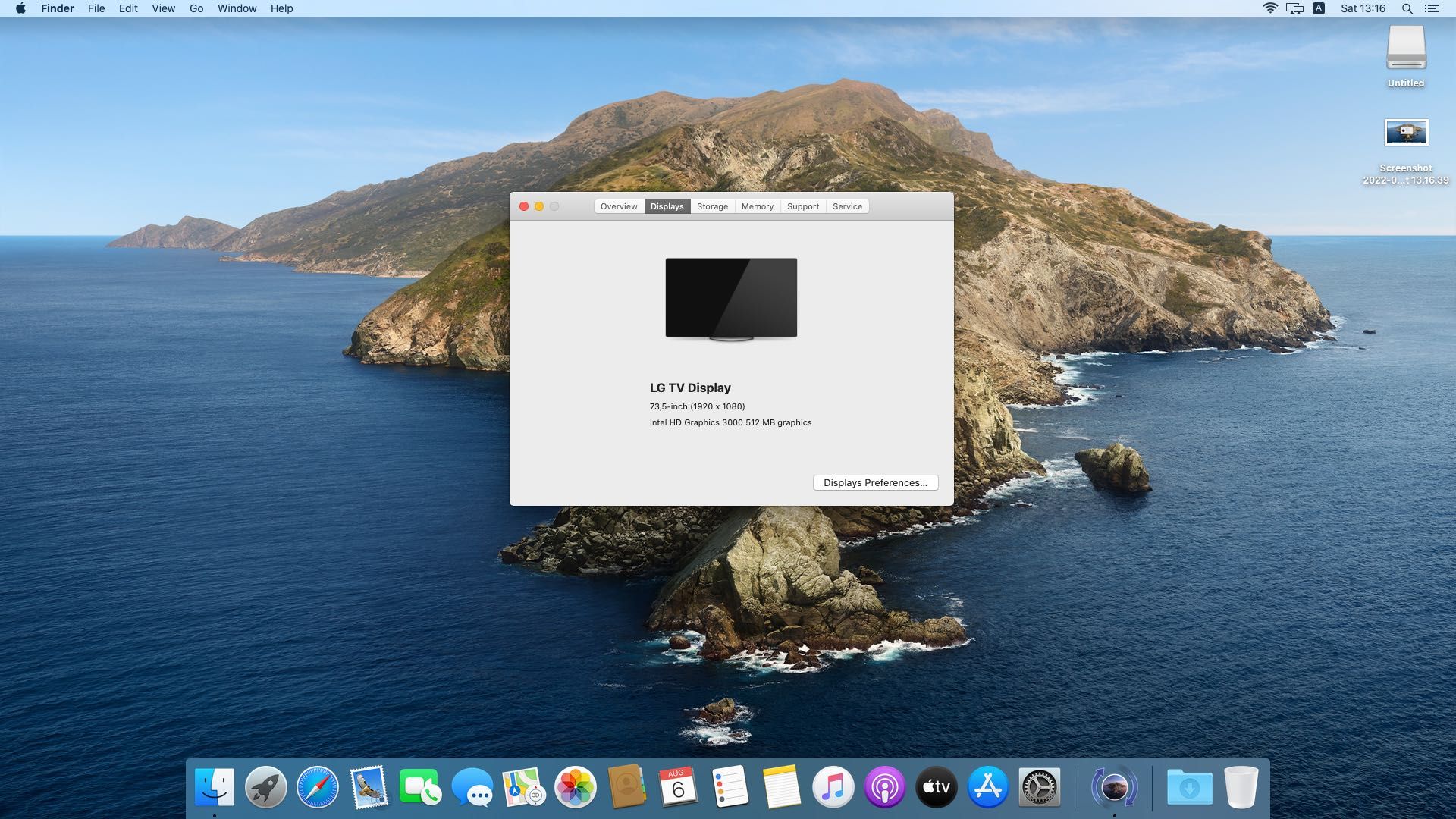Click Intel HD Graphics 3000 text
Image resolution: width=1456 pixels, height=819 pixels.
(x=730, y=422)
